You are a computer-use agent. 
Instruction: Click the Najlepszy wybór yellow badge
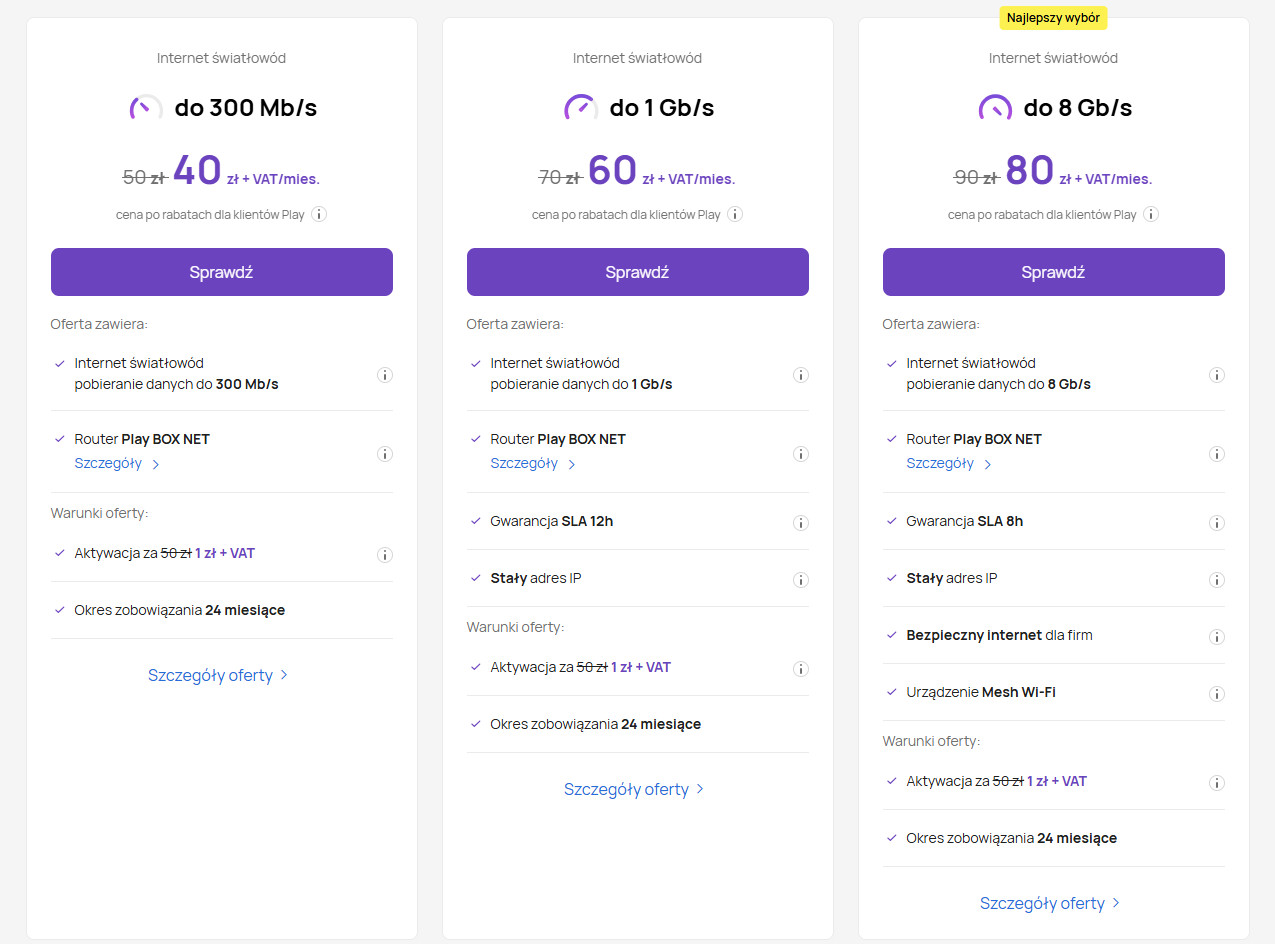1053,18
